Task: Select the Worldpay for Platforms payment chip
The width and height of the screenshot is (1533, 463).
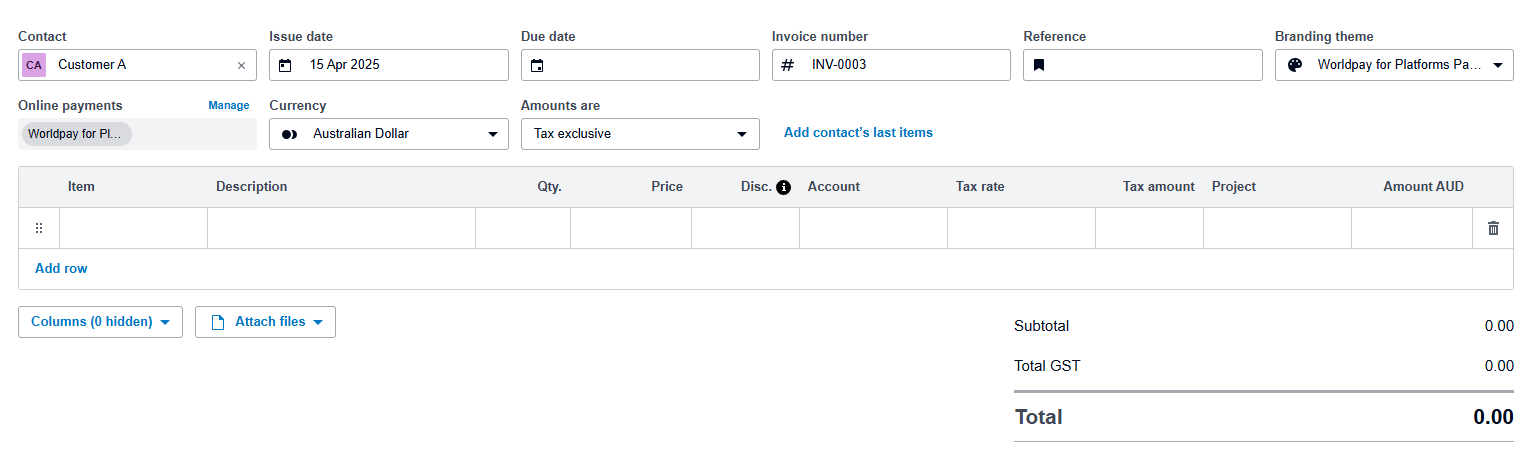Action: pyautogui.click(x=77, y=134)
